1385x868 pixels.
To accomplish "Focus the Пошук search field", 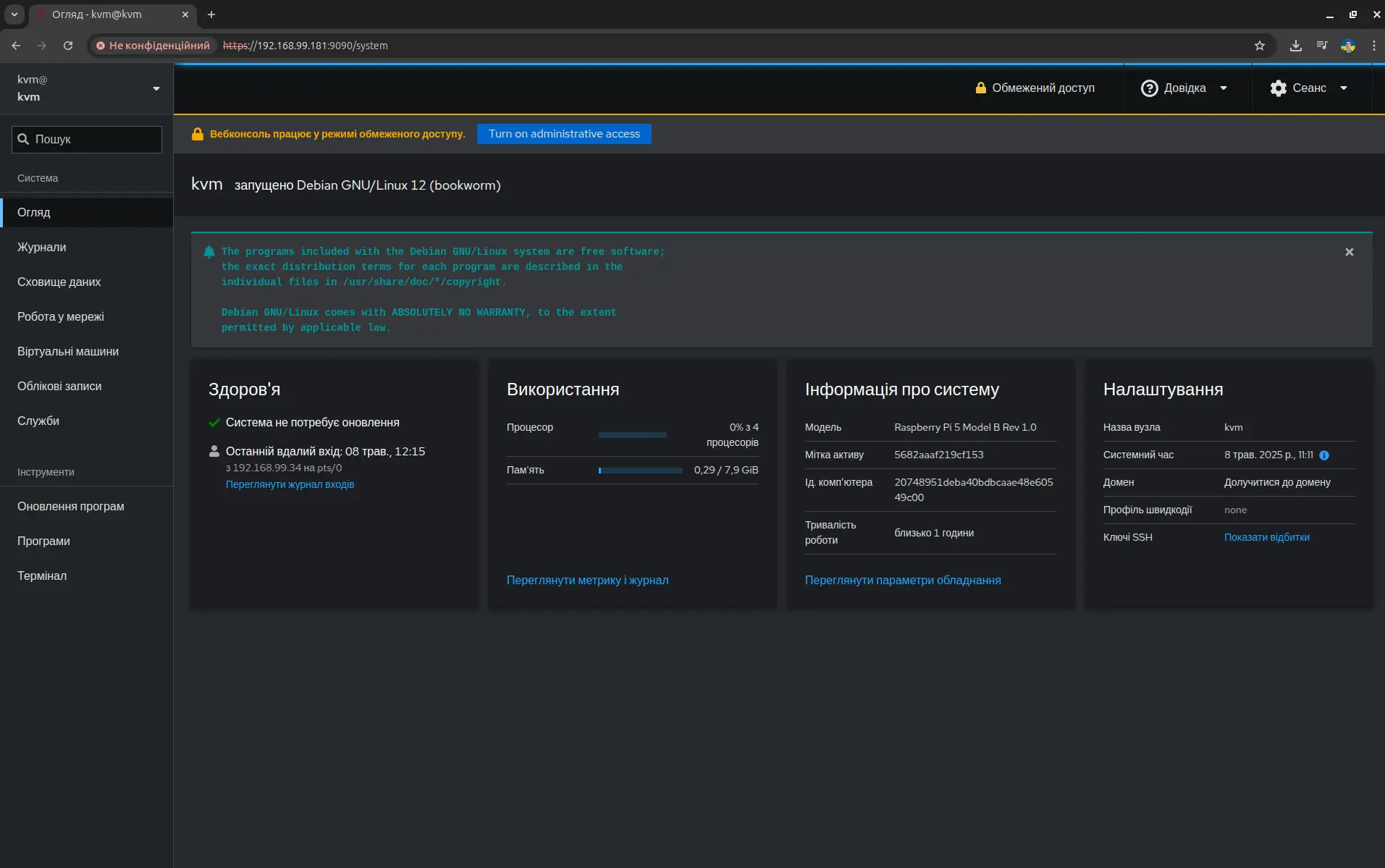I will pyautogui.click(x=87, y=139).
